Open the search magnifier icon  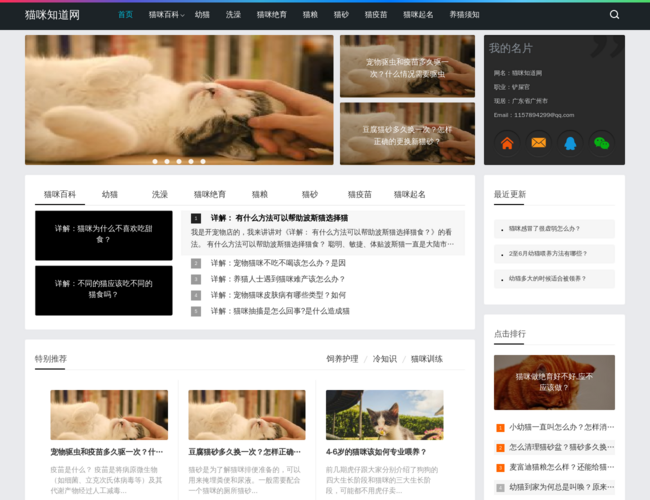pos(614,15)
